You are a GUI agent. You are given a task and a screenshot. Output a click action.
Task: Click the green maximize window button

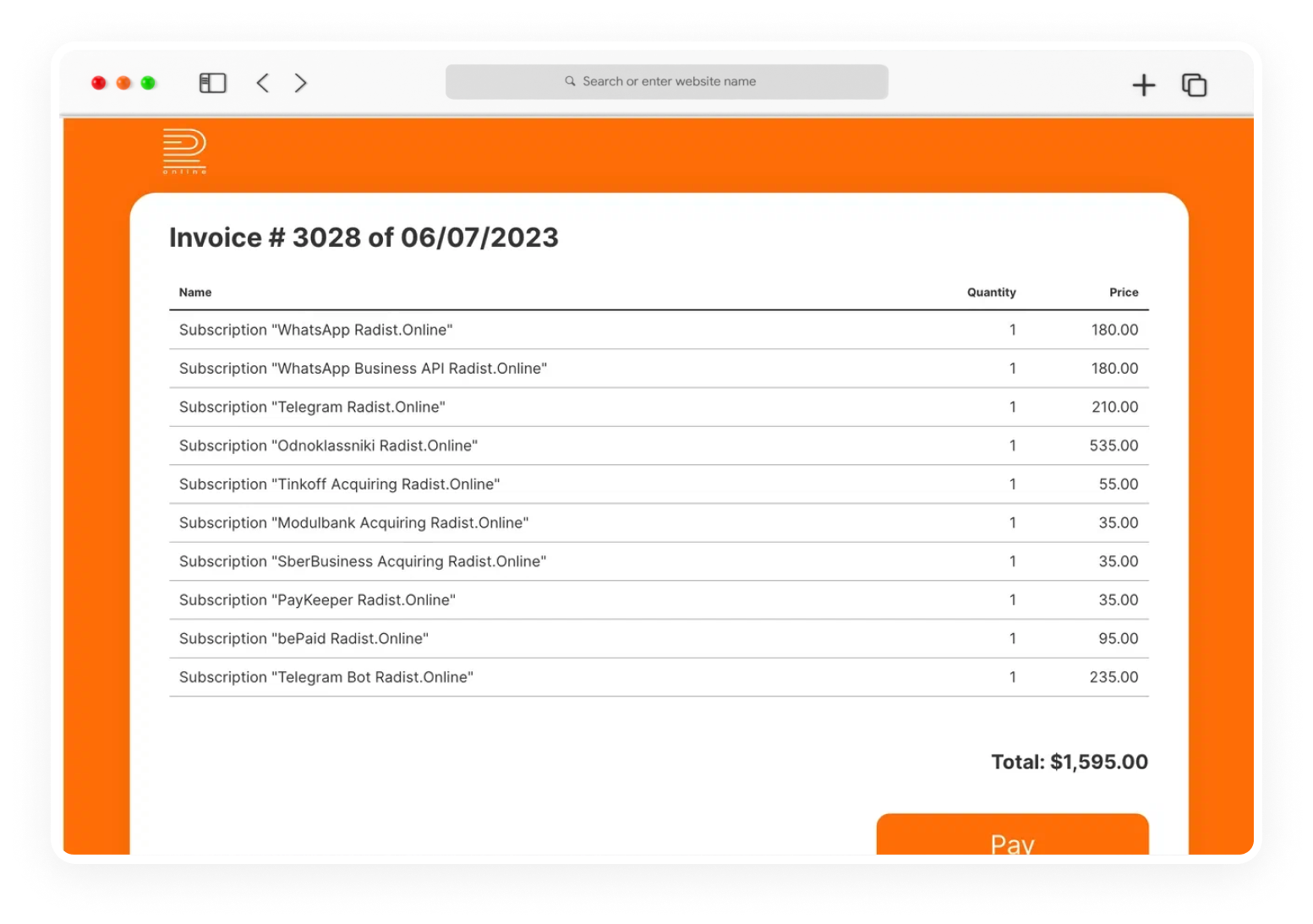pos(148,83)
